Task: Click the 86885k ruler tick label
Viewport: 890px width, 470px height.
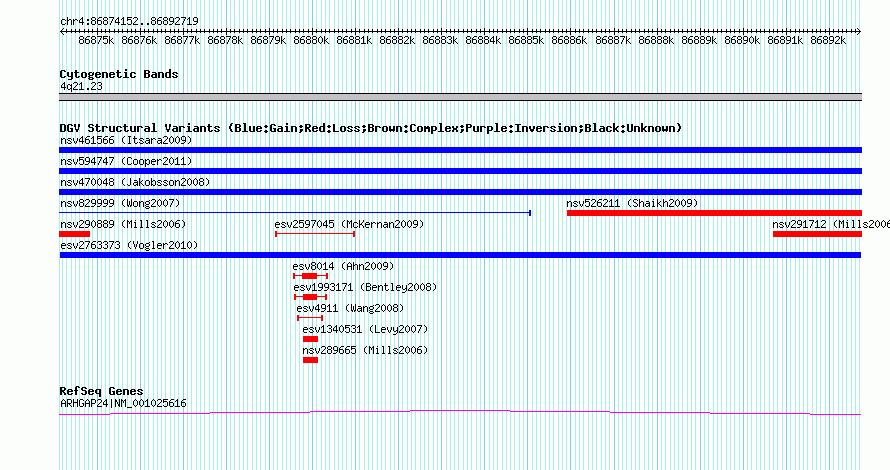Action: (526, 41)
